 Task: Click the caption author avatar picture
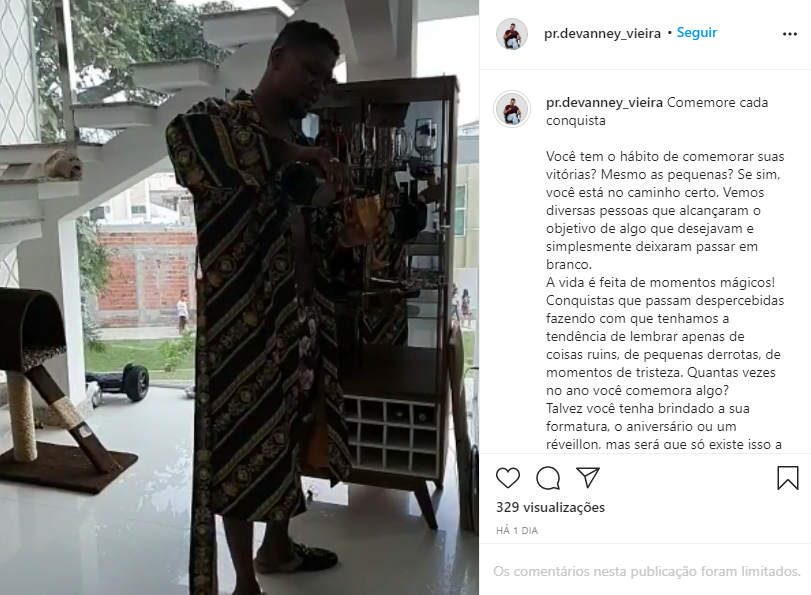pos(512,109)
